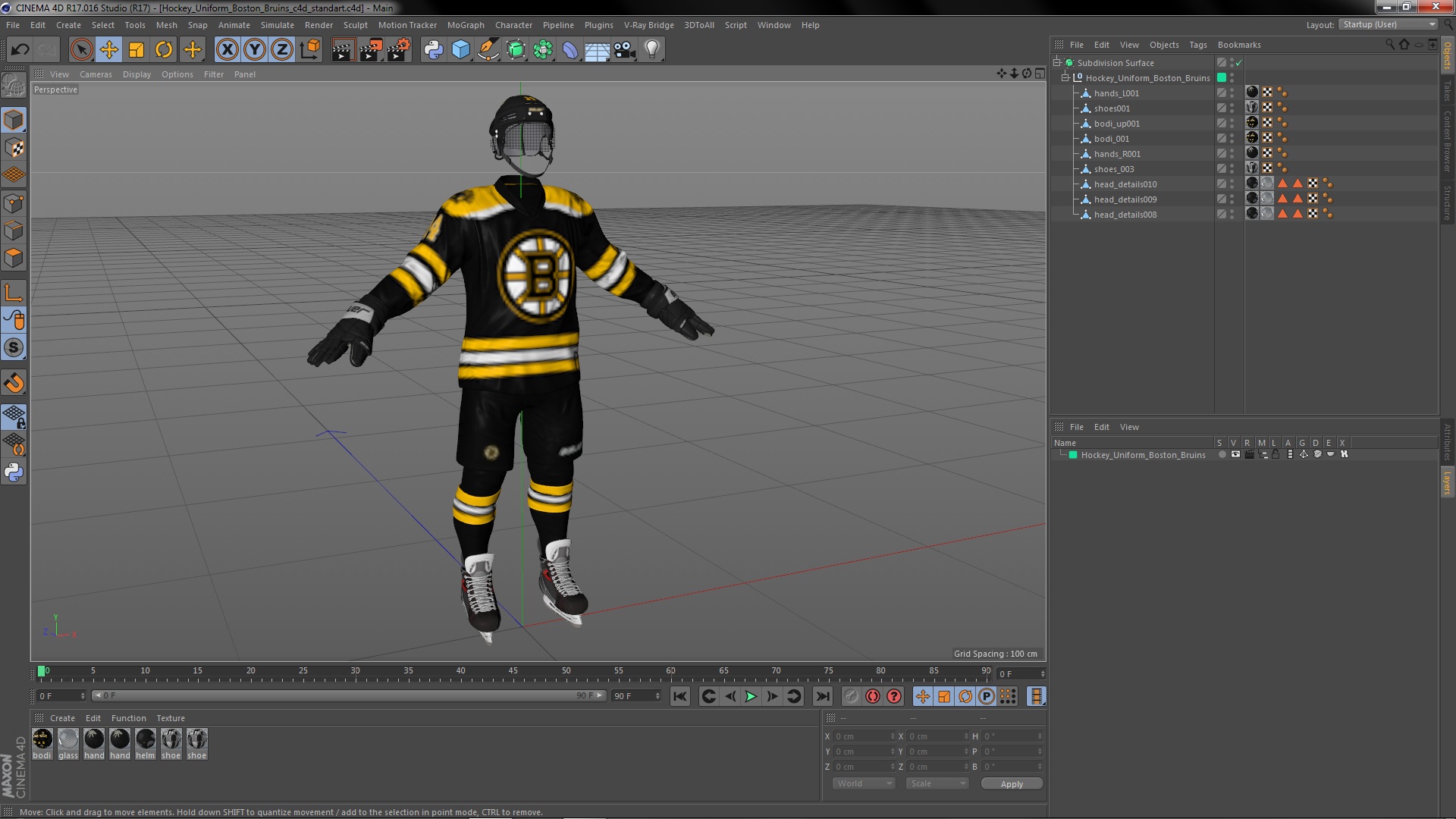
Task: Enable the snap magnet icon
Action: [14, 383]
